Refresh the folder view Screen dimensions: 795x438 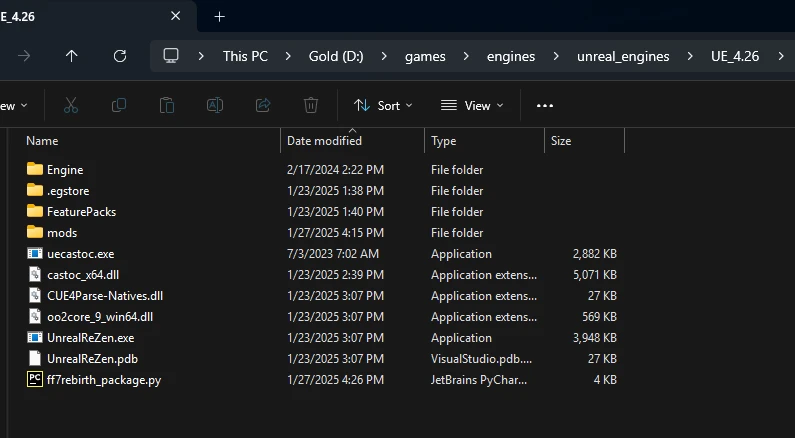[x=120, y=56]
